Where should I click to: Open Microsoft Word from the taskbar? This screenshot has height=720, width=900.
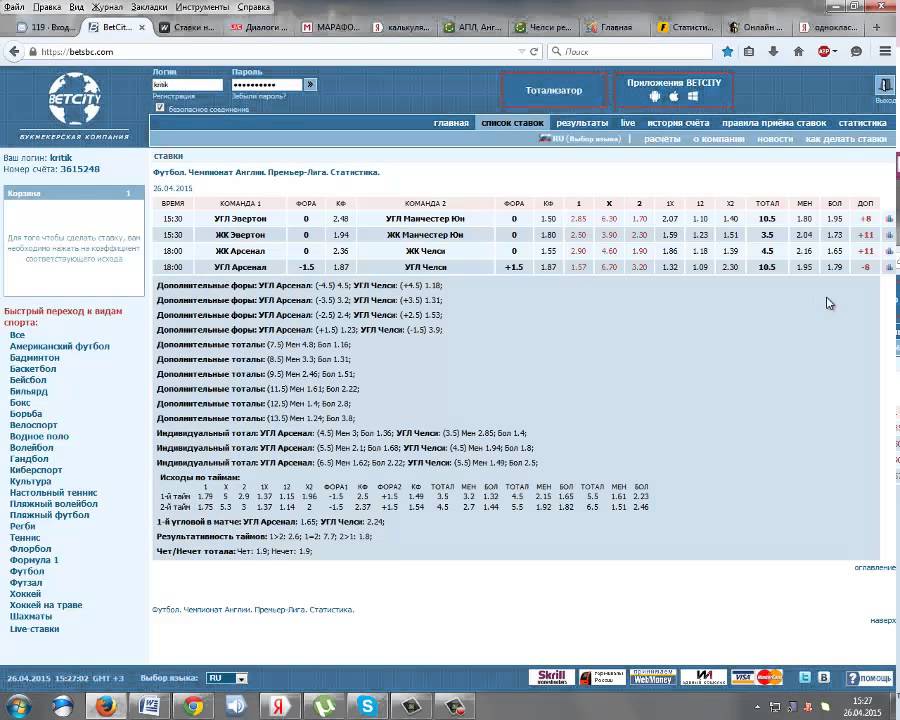[x=149, y=706]
